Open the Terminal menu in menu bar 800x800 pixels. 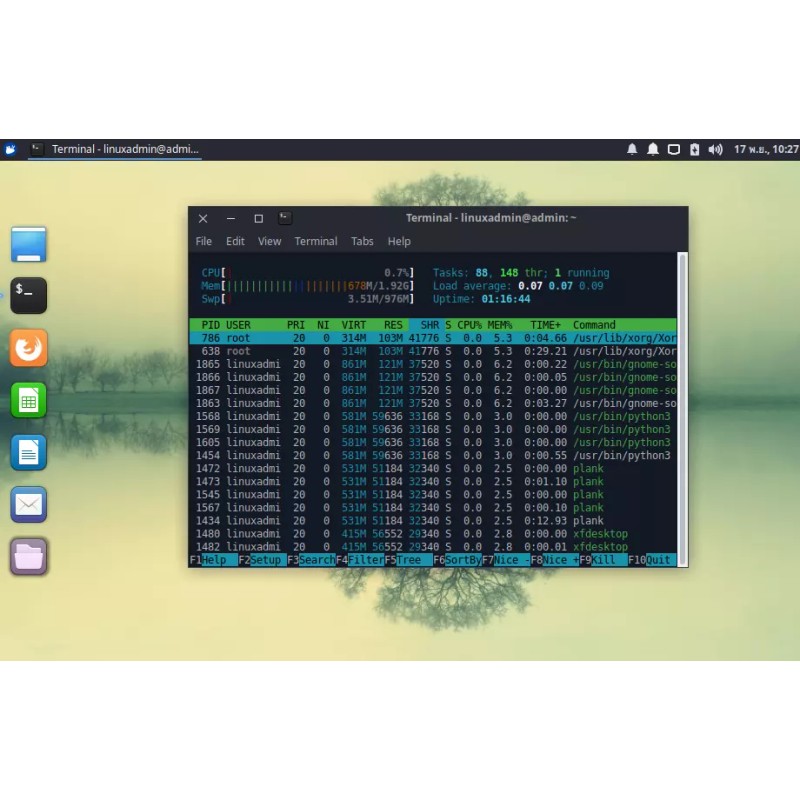point(315,241)
